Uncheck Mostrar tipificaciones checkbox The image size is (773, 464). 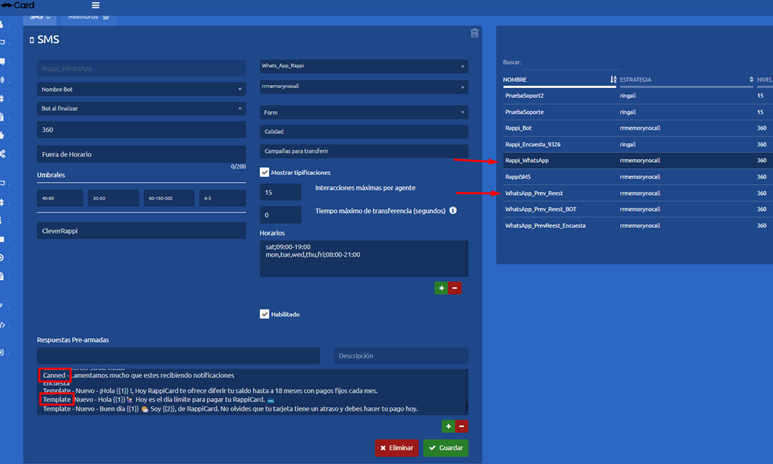[264, 172]
